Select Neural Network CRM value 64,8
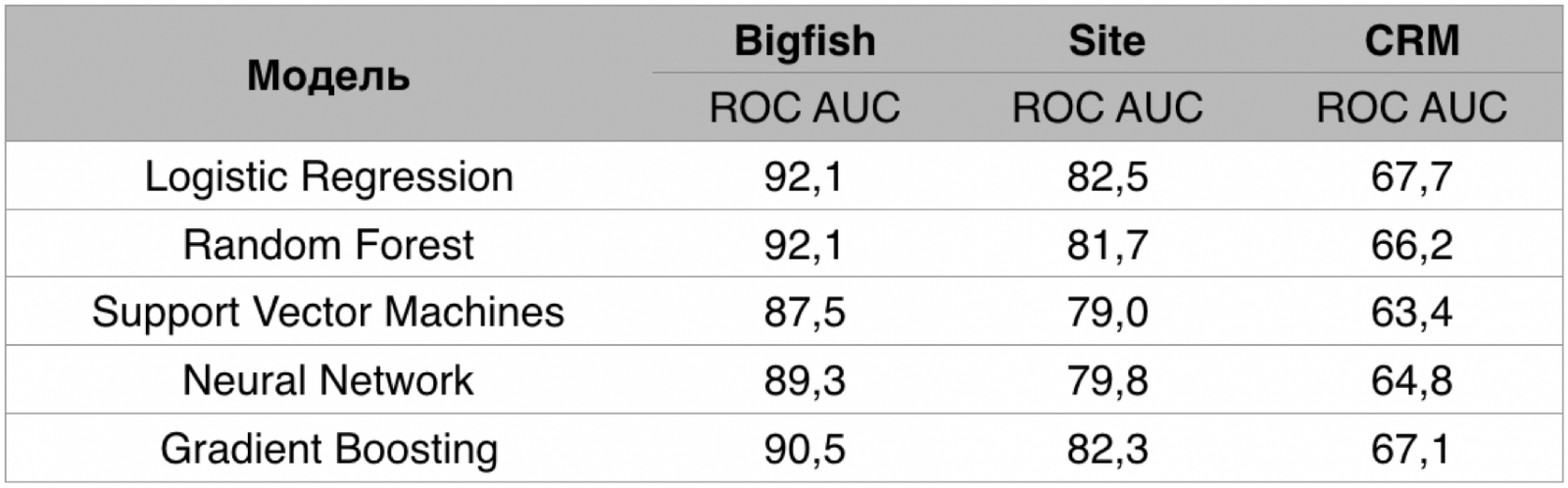This screenshot has height=488, width=1568. pyautogui.click(x=1411, y=380)
